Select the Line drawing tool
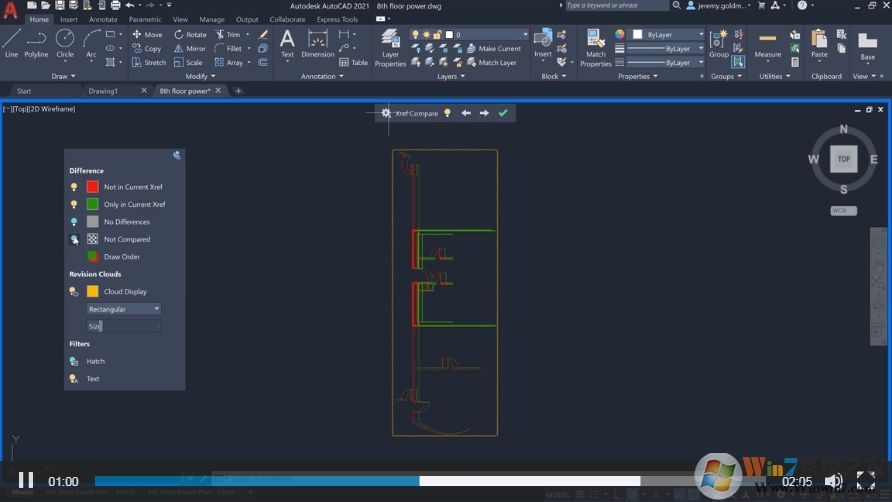892x502 pixels. click(12, 43)
